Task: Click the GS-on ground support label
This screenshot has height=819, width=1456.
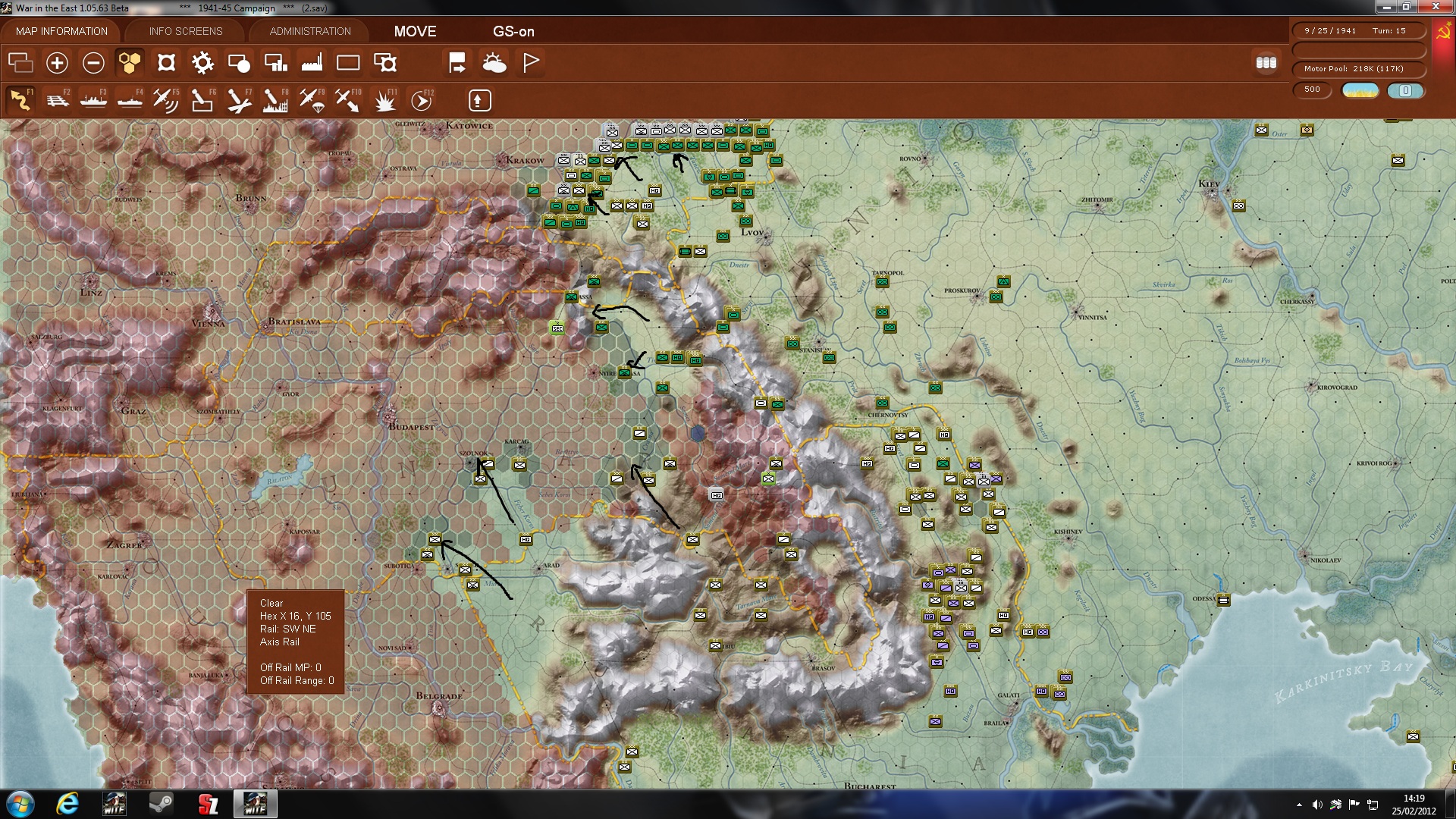Action: (513, 31)
